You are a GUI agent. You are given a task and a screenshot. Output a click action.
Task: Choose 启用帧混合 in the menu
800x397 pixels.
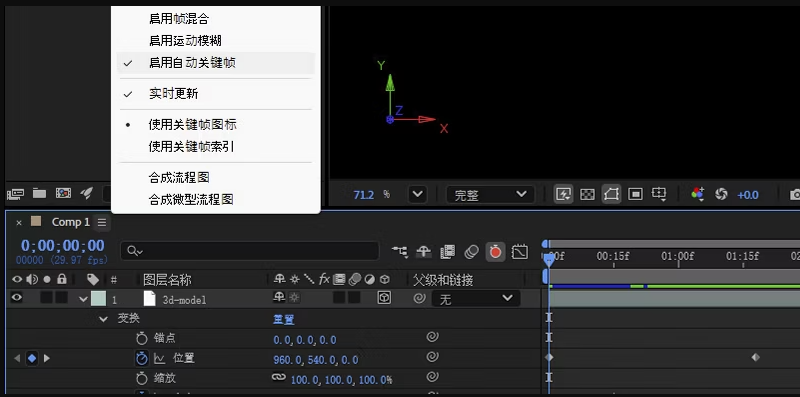click(x=179, y=19)
